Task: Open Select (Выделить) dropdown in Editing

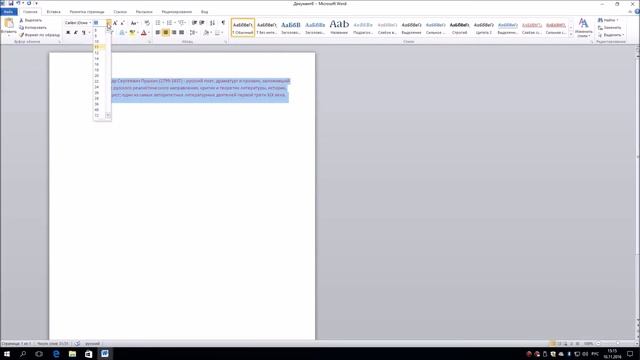Action: (x=611, y=35)
